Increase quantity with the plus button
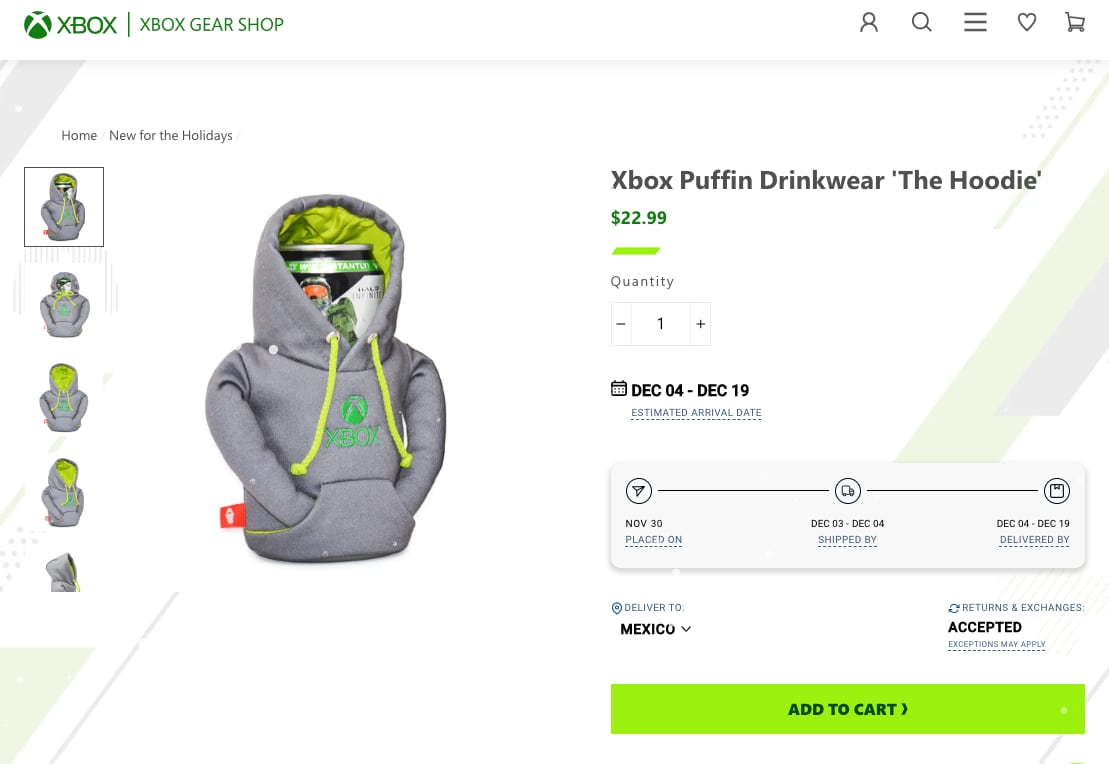The width and height of the screenshot is (1109, 764). pyautogui.click(x=701, y=324)
